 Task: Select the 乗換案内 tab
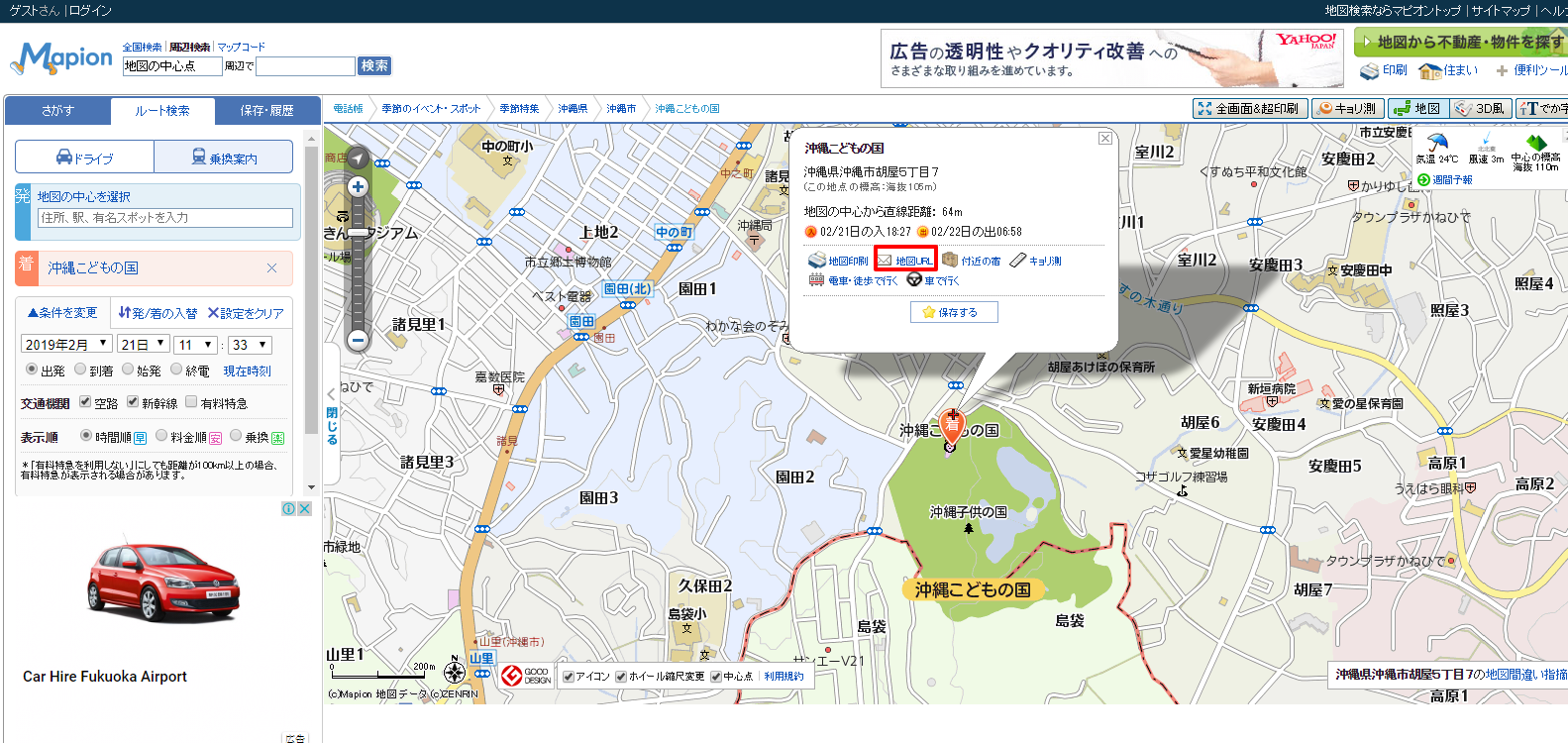click(x=224, y=158)
